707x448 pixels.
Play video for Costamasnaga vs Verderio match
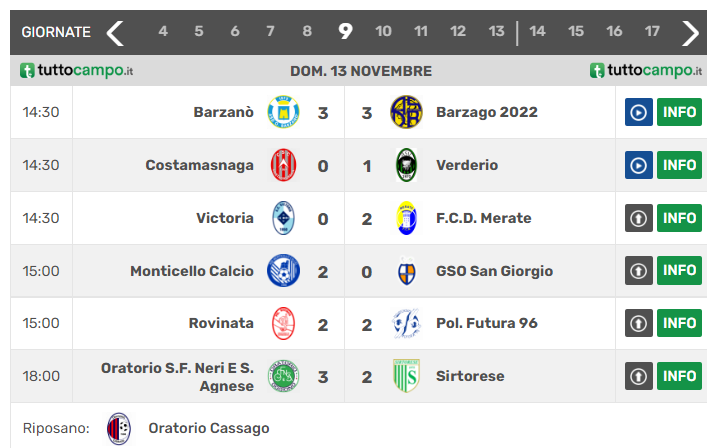[638, 165]
